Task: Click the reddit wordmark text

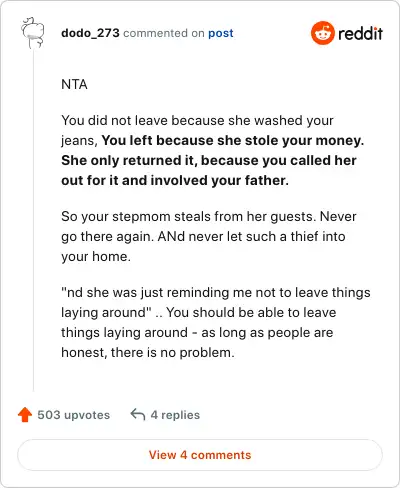Action: [360, 33]
